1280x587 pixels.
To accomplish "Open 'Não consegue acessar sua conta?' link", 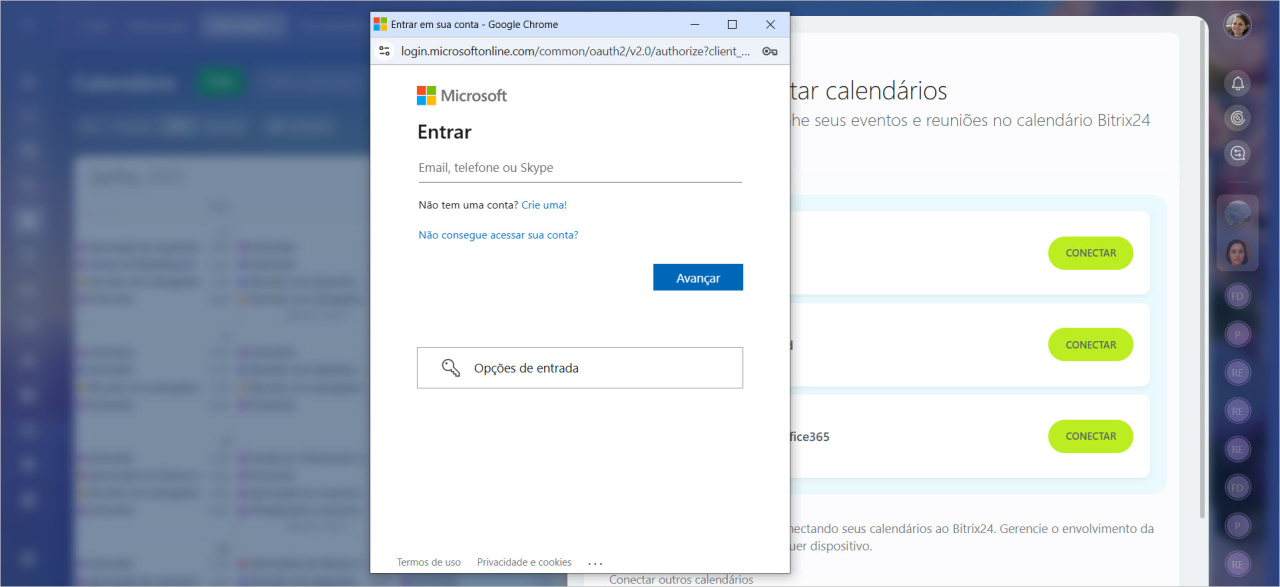I will [498, 235].
